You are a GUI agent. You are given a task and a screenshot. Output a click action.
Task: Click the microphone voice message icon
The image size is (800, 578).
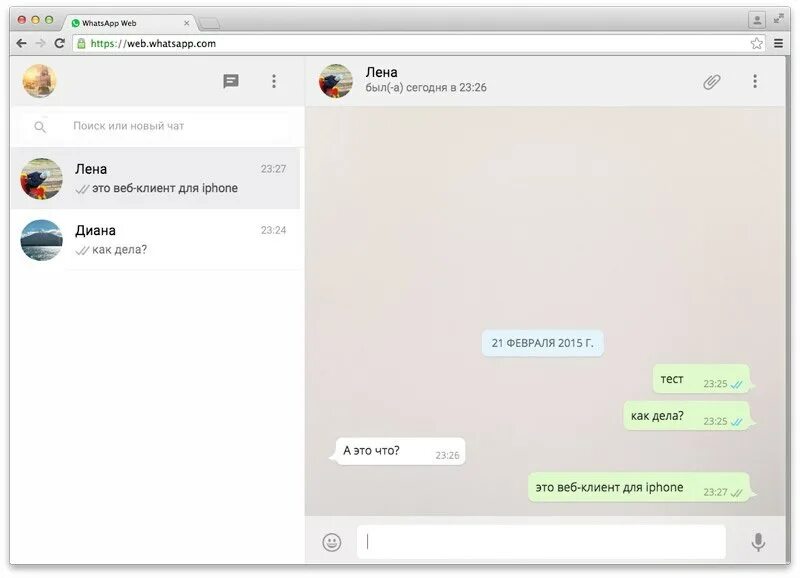tap(758, 542)
